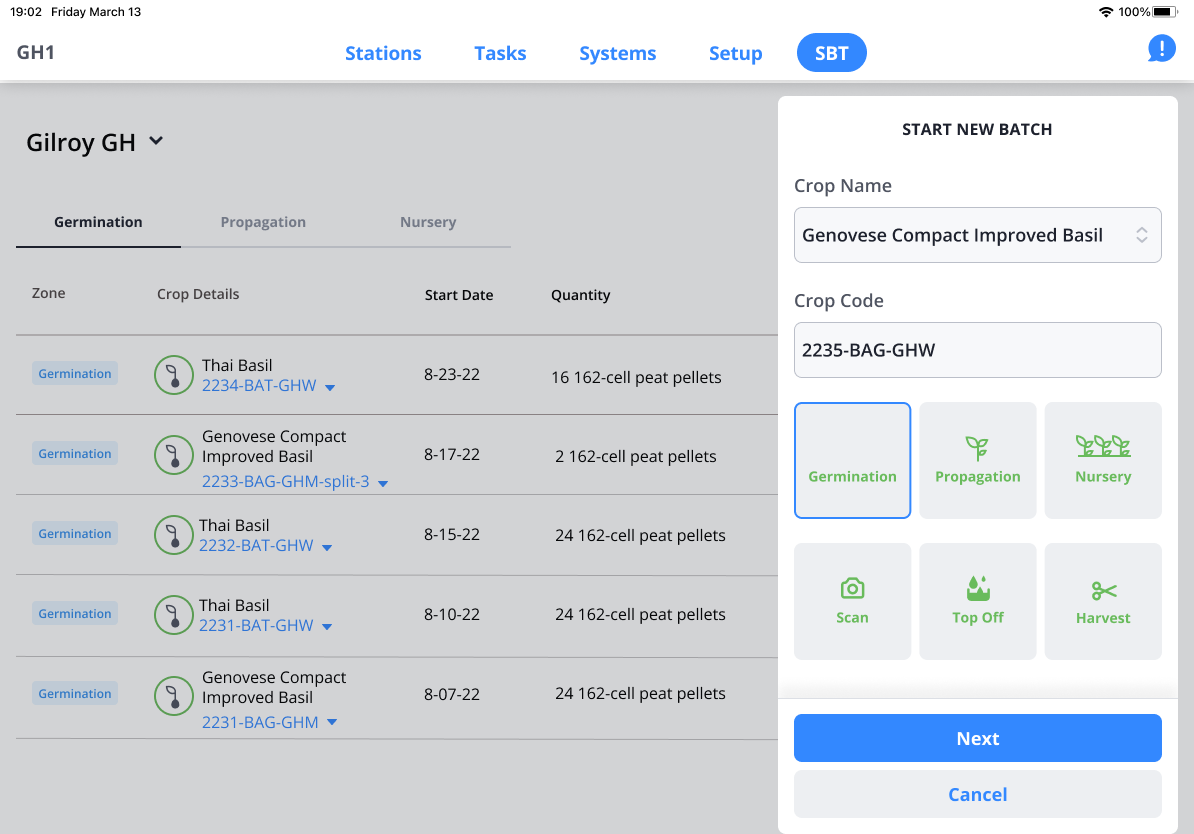The height and width of the screenshot is (834, 1194).
Task: Open the Crop Name dropdown
Action: (x=977, y=235)
